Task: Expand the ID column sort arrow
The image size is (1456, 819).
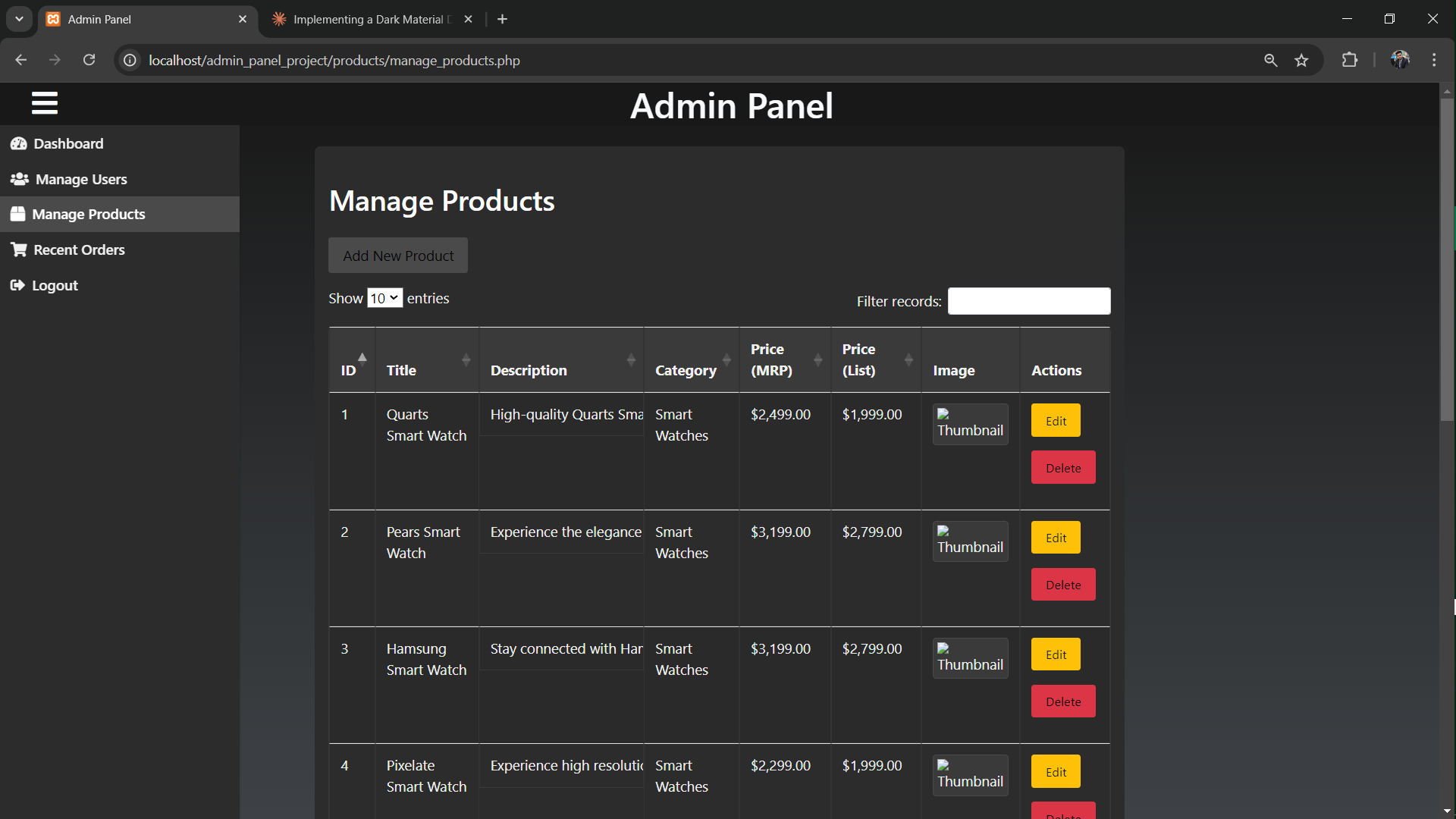Action: 362,355
